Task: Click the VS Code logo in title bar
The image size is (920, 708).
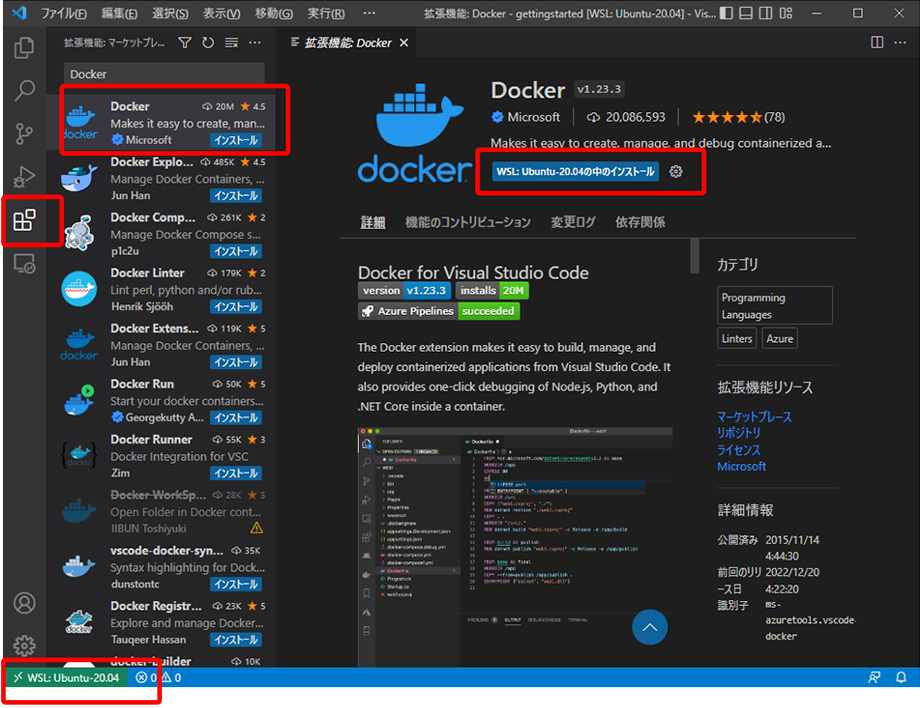Action: (x=19, y=13)
